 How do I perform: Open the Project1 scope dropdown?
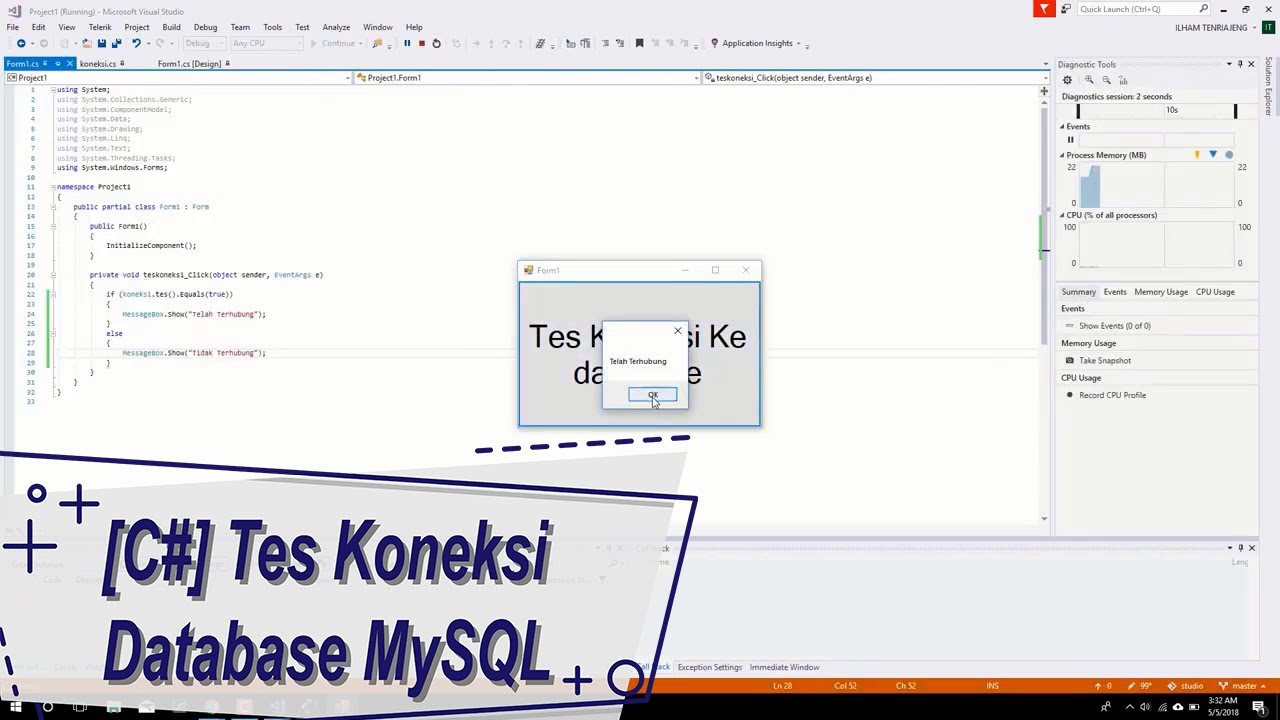click(348, 78)
